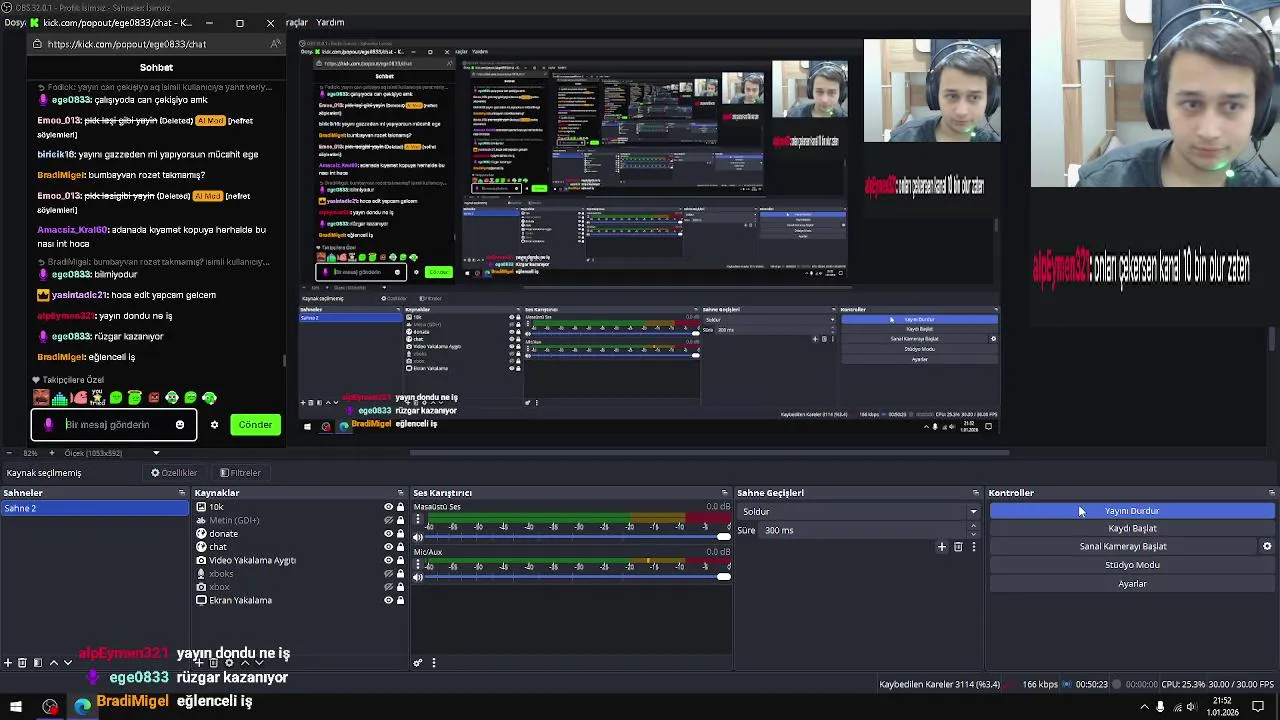Image resolution: width=1280 pixels, height=720 pixels.
Task: Open Yardım menu
Action: pos(330,22)
